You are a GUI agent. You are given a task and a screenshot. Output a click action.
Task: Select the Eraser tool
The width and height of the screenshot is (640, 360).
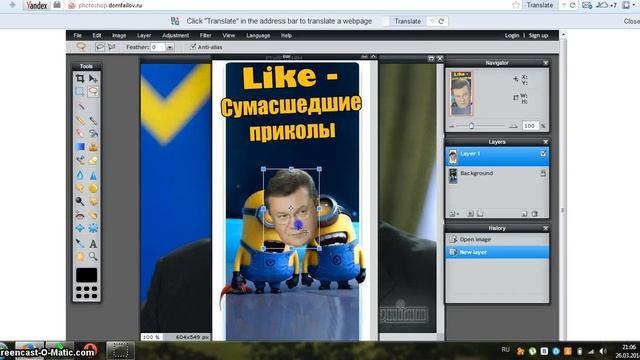tap(80, 133)
